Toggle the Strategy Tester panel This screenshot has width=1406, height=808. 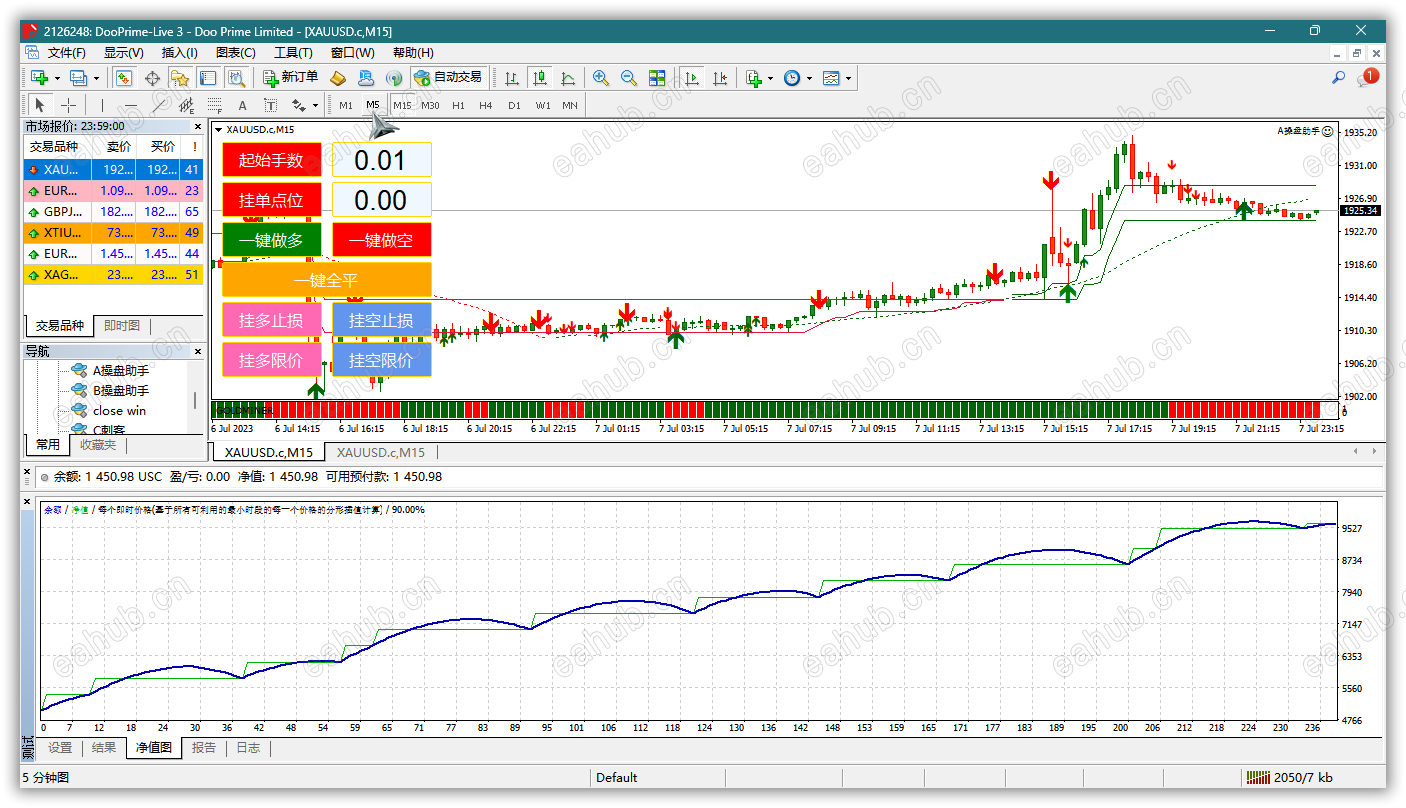pos(236,77)
